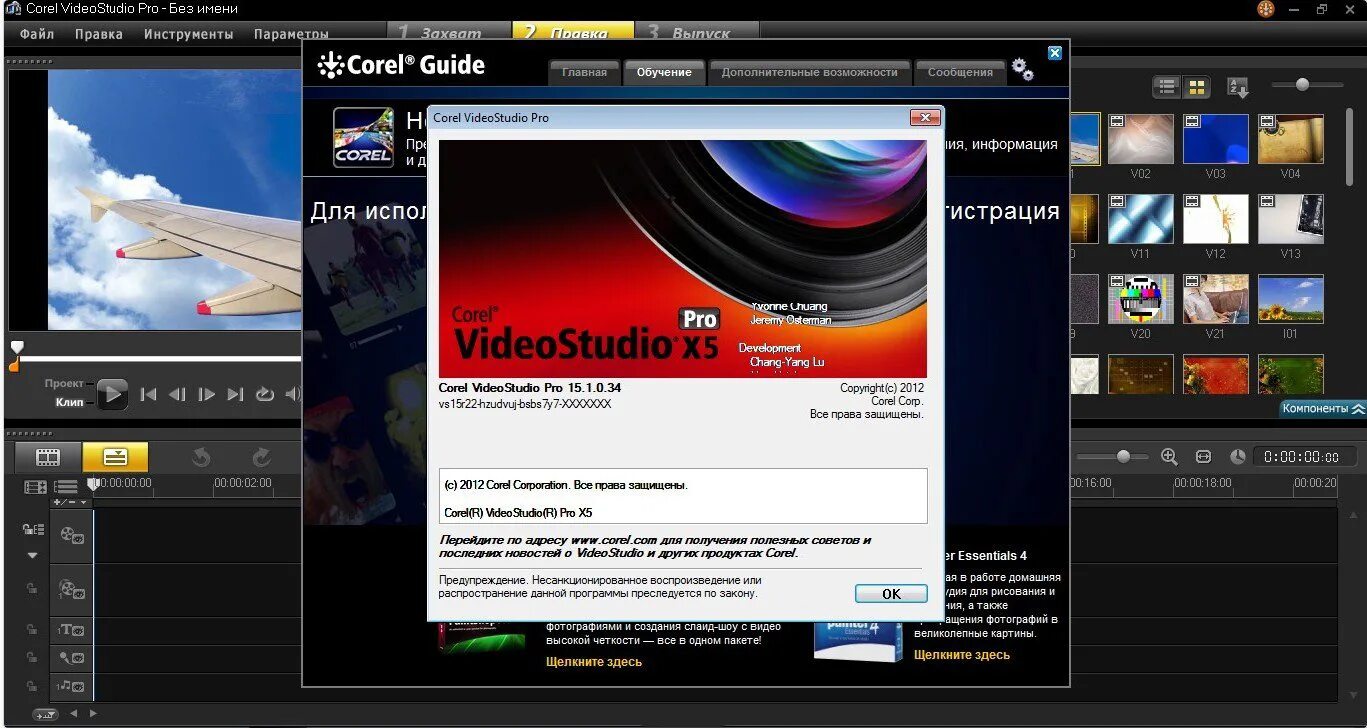Click the Undo arrow in the timeline toolbar

(201, 457)
